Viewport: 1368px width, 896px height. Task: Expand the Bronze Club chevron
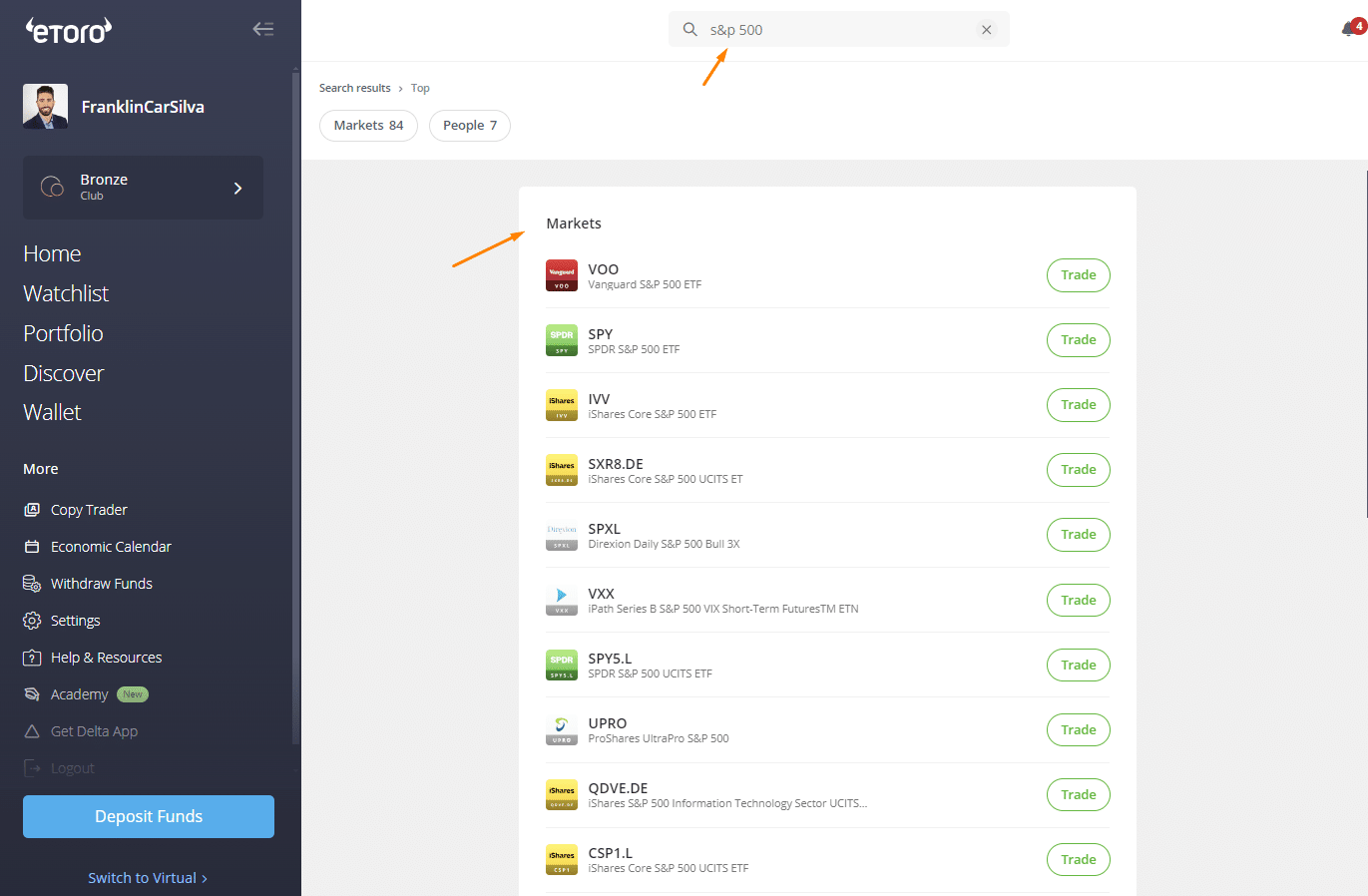click(x=237, y=188)
